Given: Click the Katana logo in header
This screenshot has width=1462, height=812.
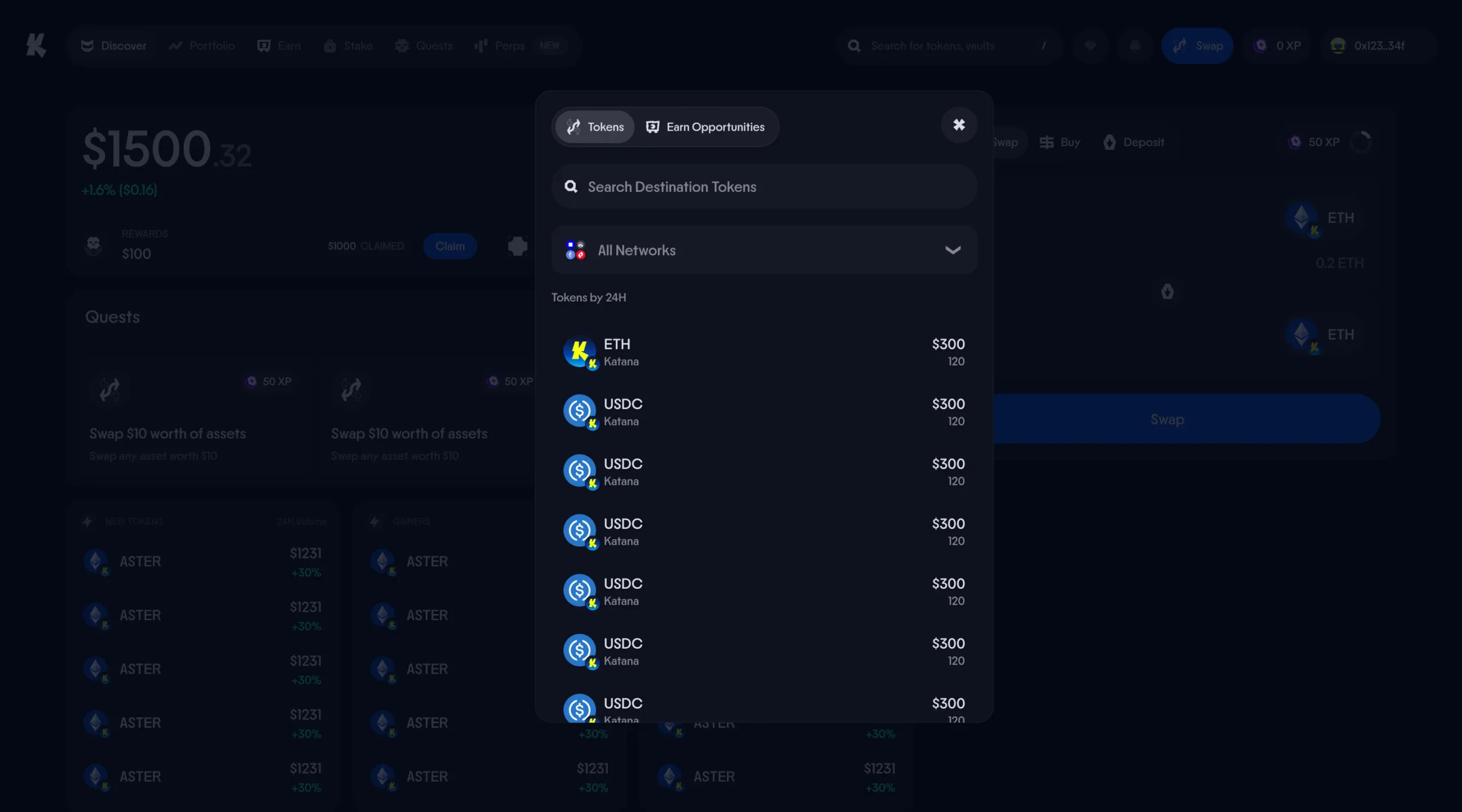Looking at the screenshot, I should [36, 45].
